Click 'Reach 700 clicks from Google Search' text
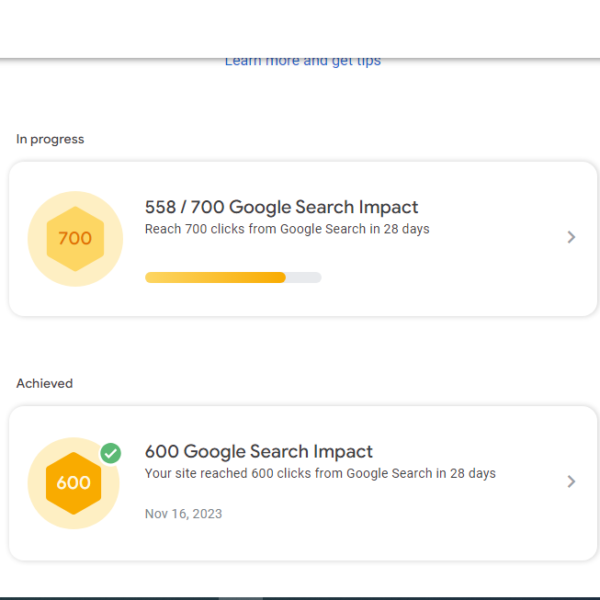This screenshot has width=600, height=600. click(287, 229)
